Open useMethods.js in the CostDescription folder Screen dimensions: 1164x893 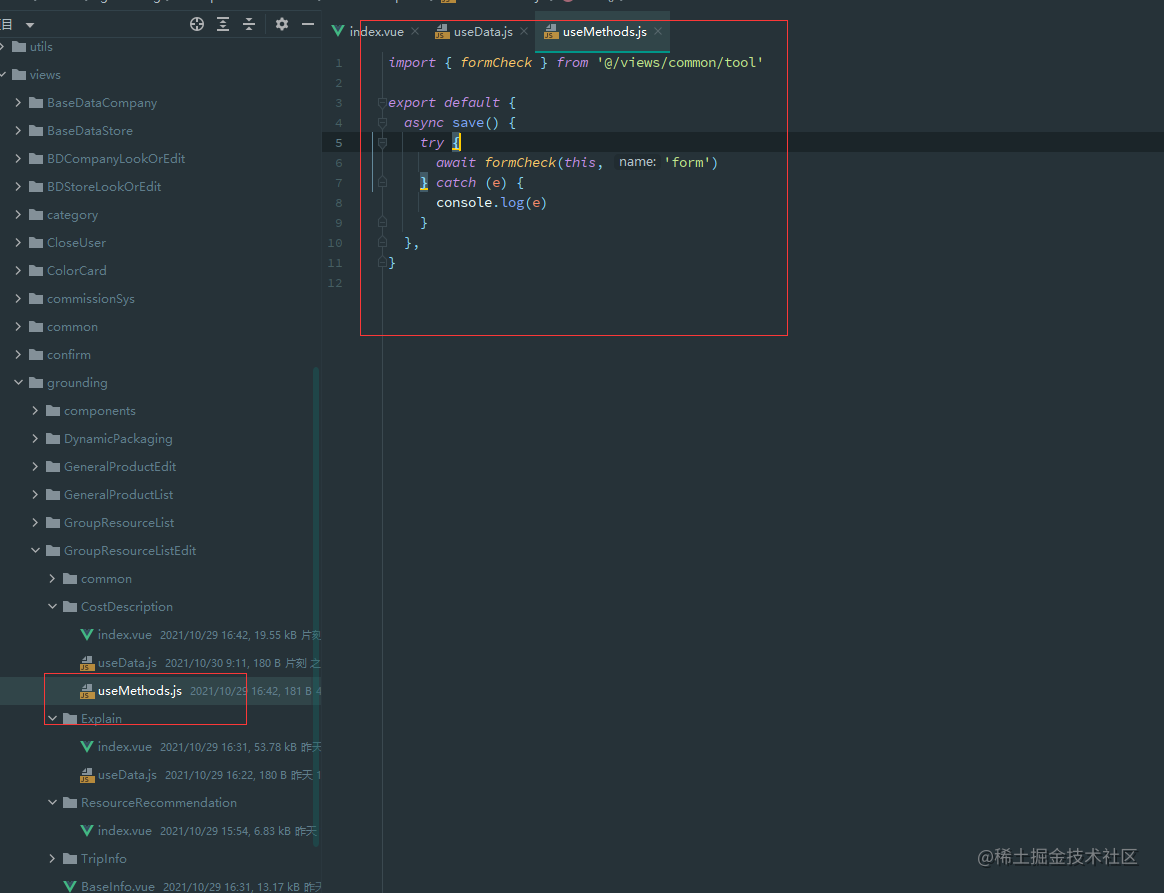[139, 691]
